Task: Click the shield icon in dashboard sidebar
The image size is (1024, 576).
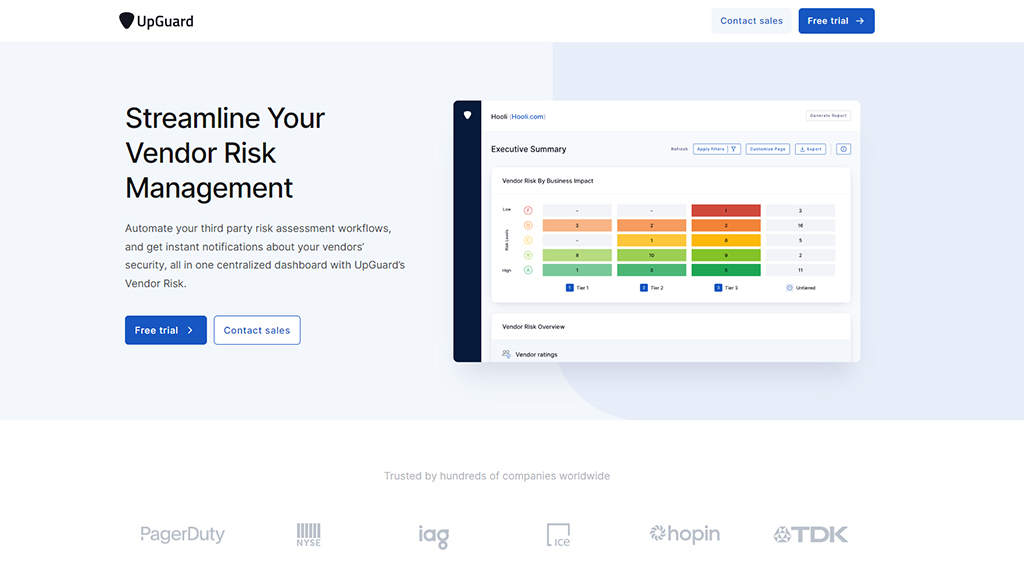Action: 467,115
